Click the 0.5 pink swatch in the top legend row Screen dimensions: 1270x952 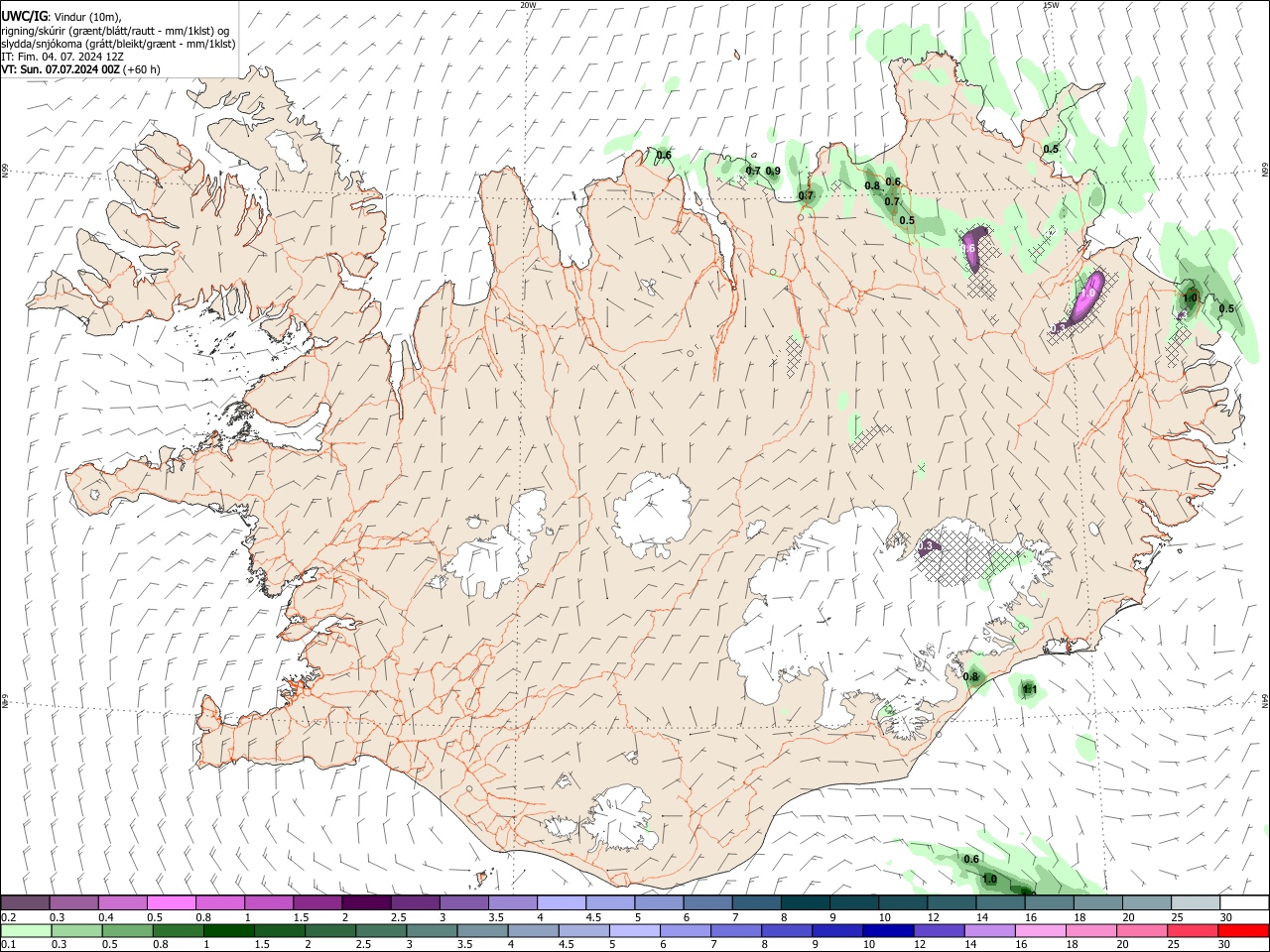pos(171,902)
